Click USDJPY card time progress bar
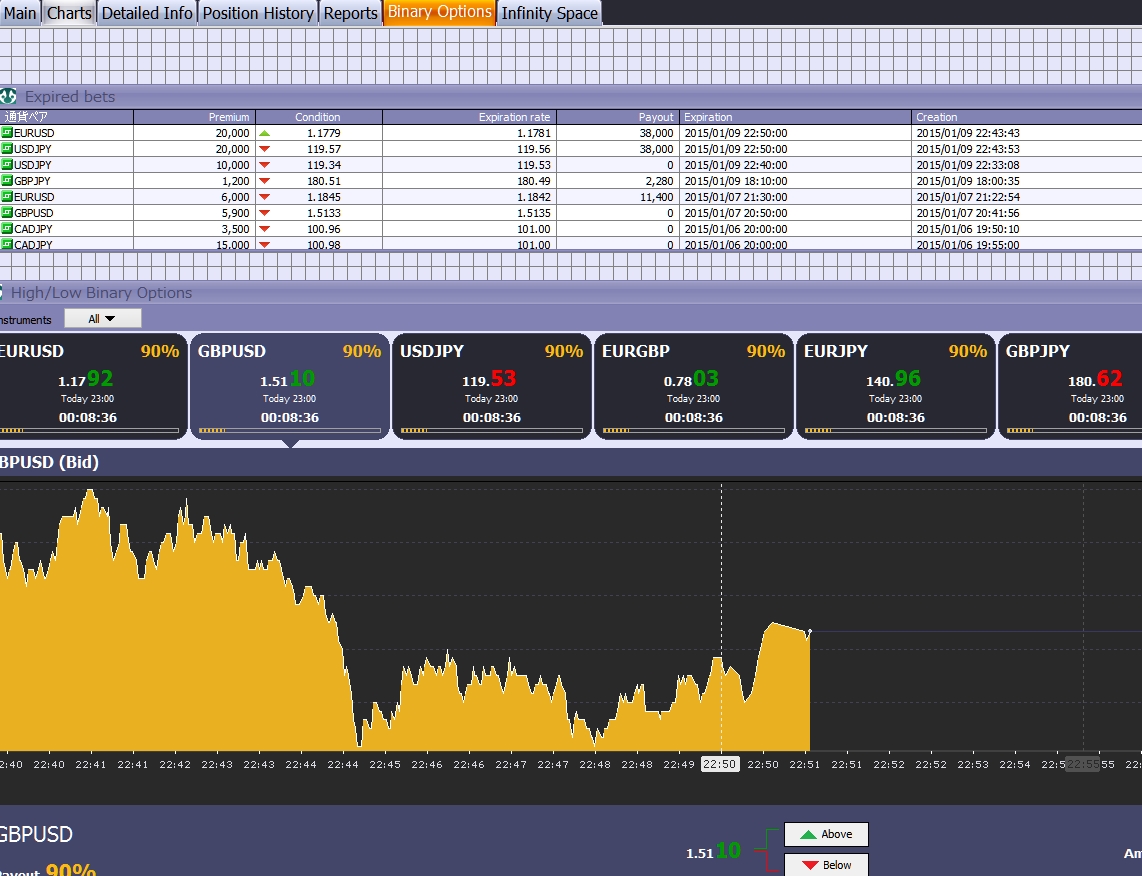 (492, 430)
